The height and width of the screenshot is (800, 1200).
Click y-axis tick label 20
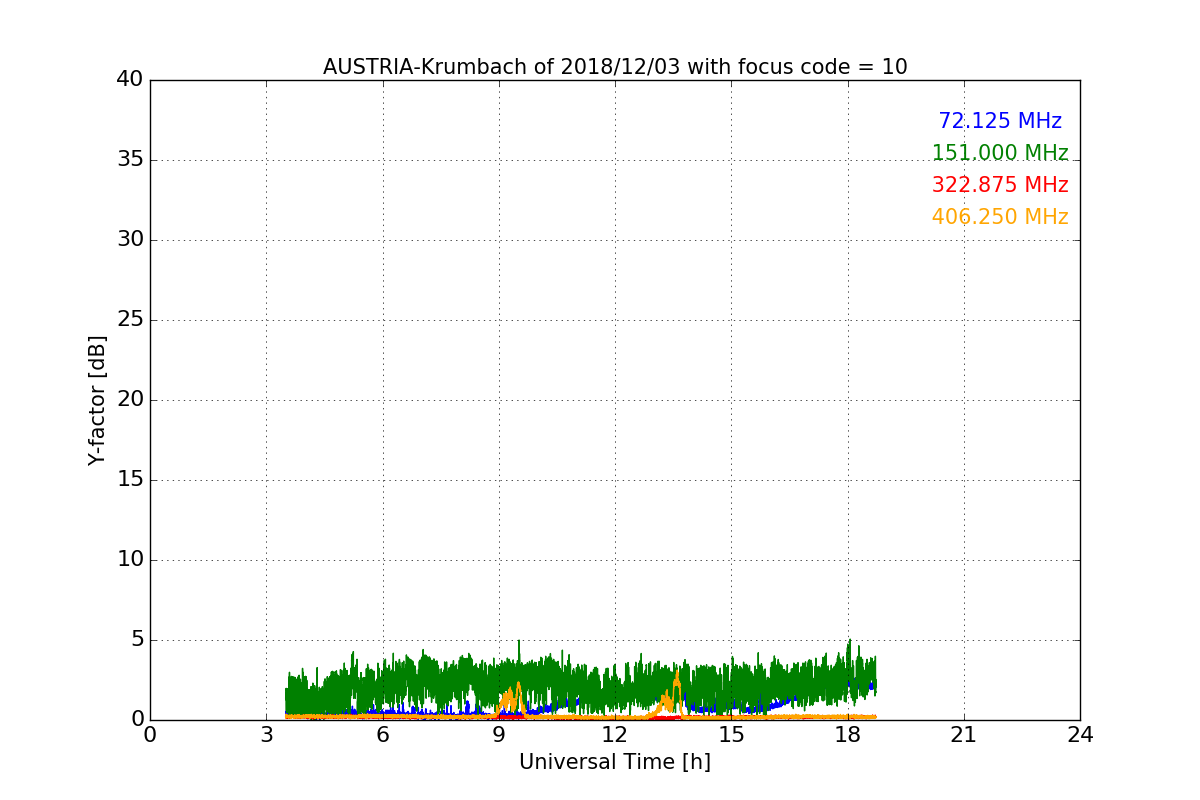point(130,400)
